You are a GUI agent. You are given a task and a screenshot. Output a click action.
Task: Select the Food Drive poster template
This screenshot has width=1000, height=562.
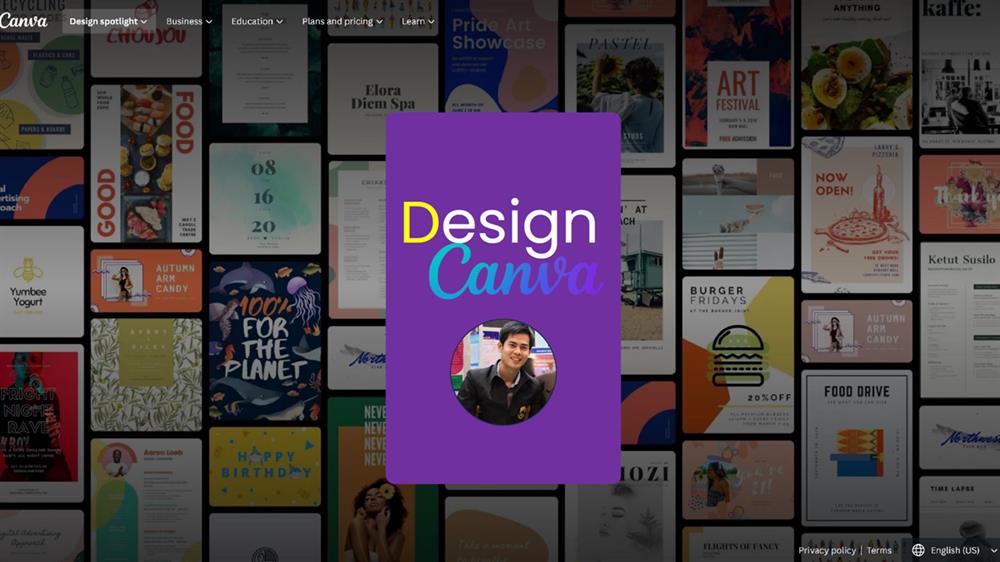click(857, 448)
